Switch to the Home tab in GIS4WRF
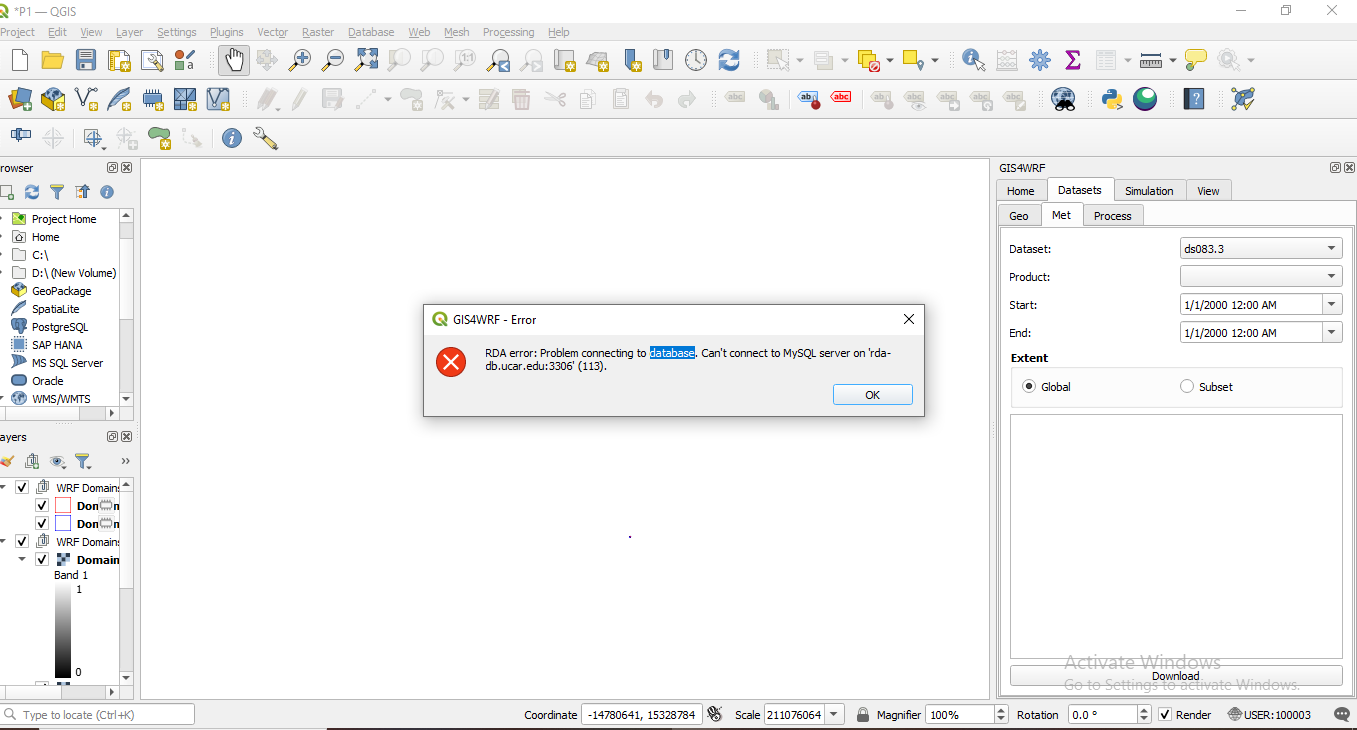1357x730 pixels. tap(1021, 191)
